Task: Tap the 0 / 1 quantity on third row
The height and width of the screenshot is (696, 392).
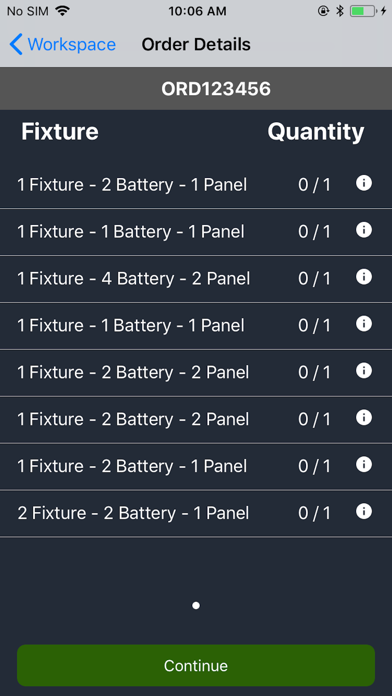Action: click(314, 279)
